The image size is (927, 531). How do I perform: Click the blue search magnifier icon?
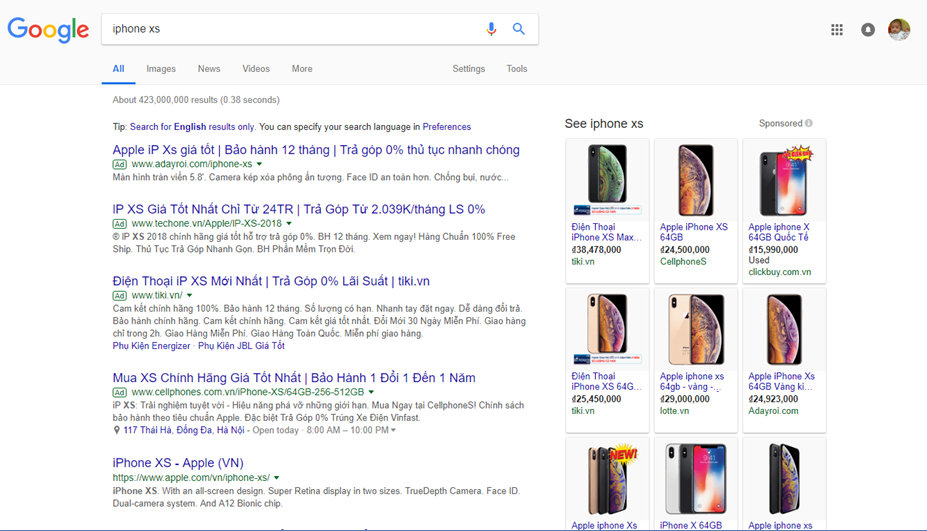[x=518, y=28]
